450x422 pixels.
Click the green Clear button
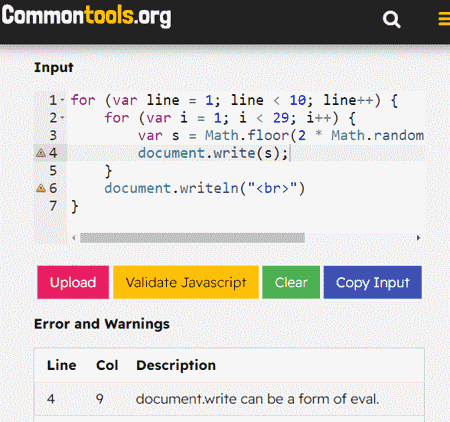pos(291,282)
